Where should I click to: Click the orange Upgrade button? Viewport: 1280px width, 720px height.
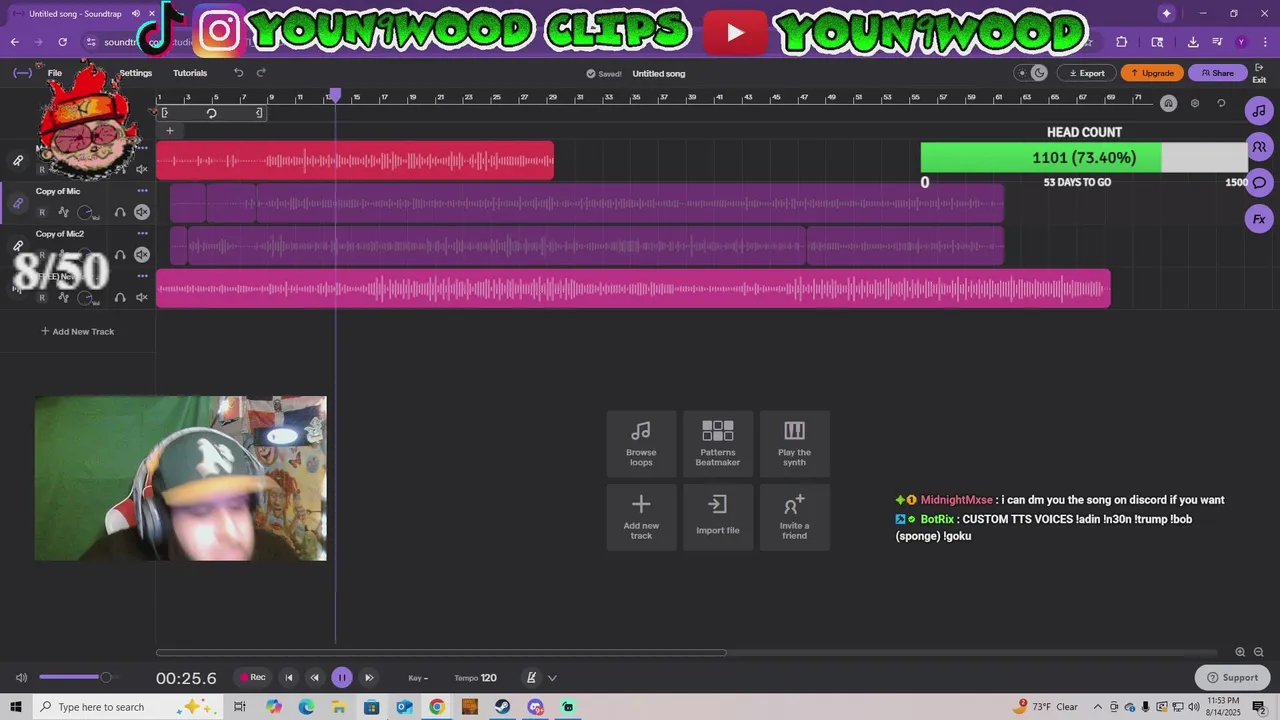click(x=1152, y=73)
